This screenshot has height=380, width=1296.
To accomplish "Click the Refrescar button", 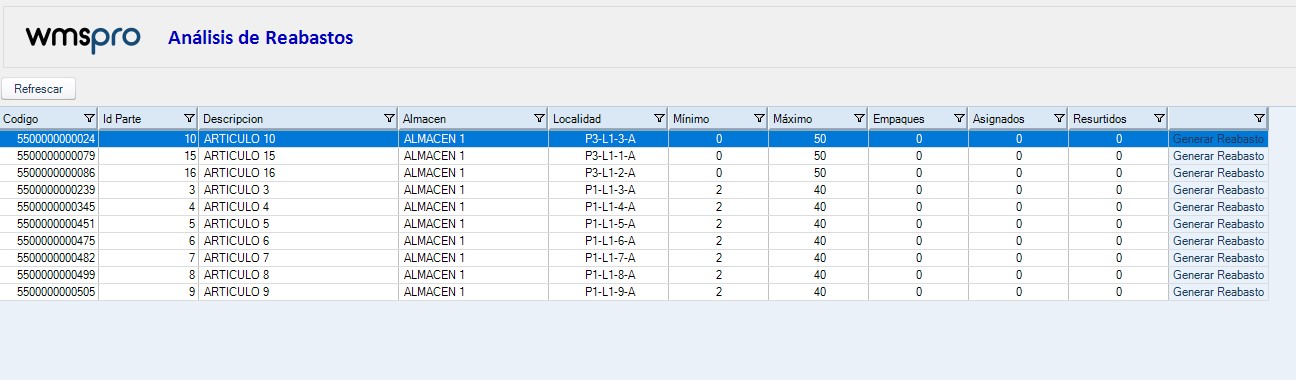I will click(x=39, y=89).
